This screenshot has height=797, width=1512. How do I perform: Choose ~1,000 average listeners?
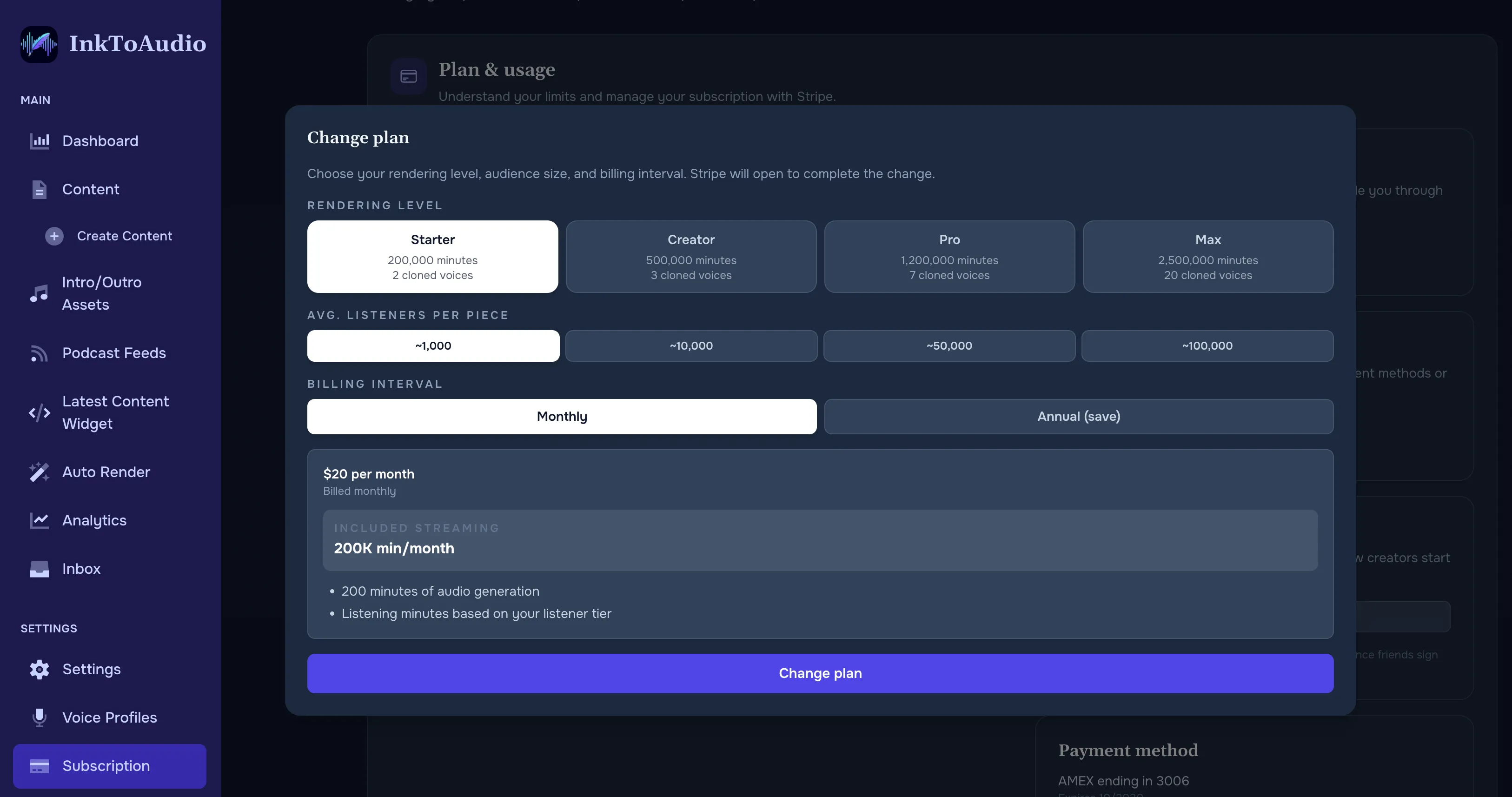[x=433, y=345]
